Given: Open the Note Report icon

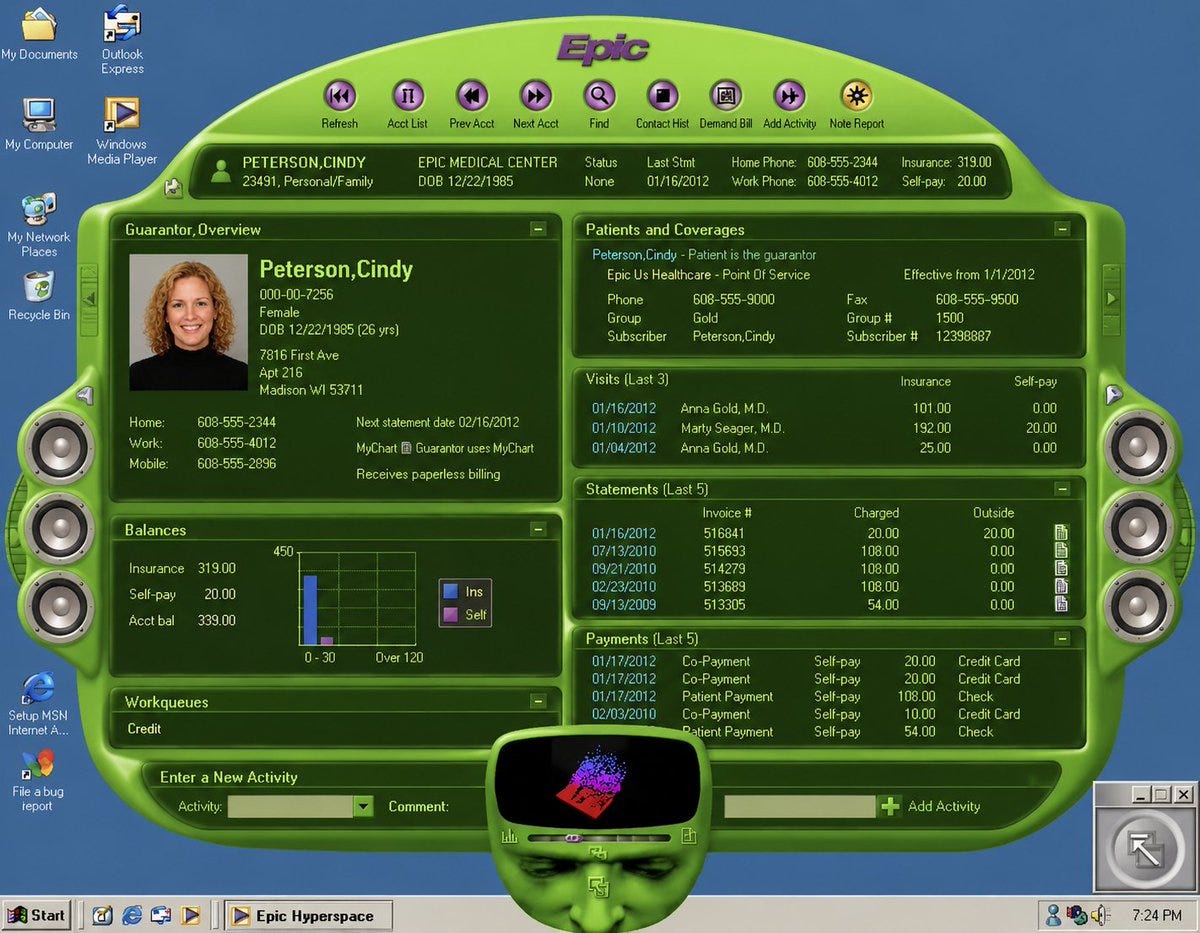Looking at the screenshot, I should click(x=856, y=96).
